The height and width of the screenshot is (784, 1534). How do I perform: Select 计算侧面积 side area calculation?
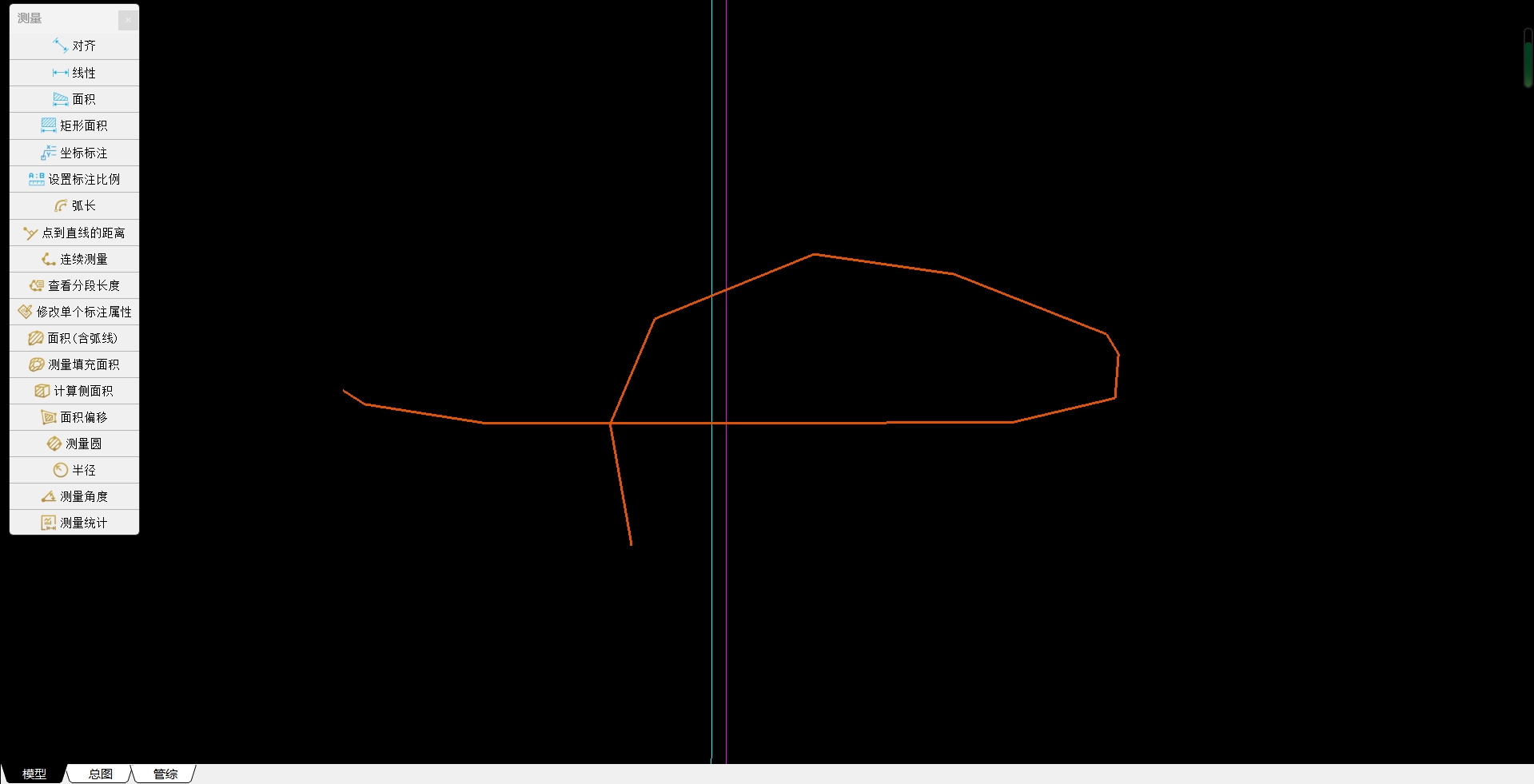click(x=74, y=391)
